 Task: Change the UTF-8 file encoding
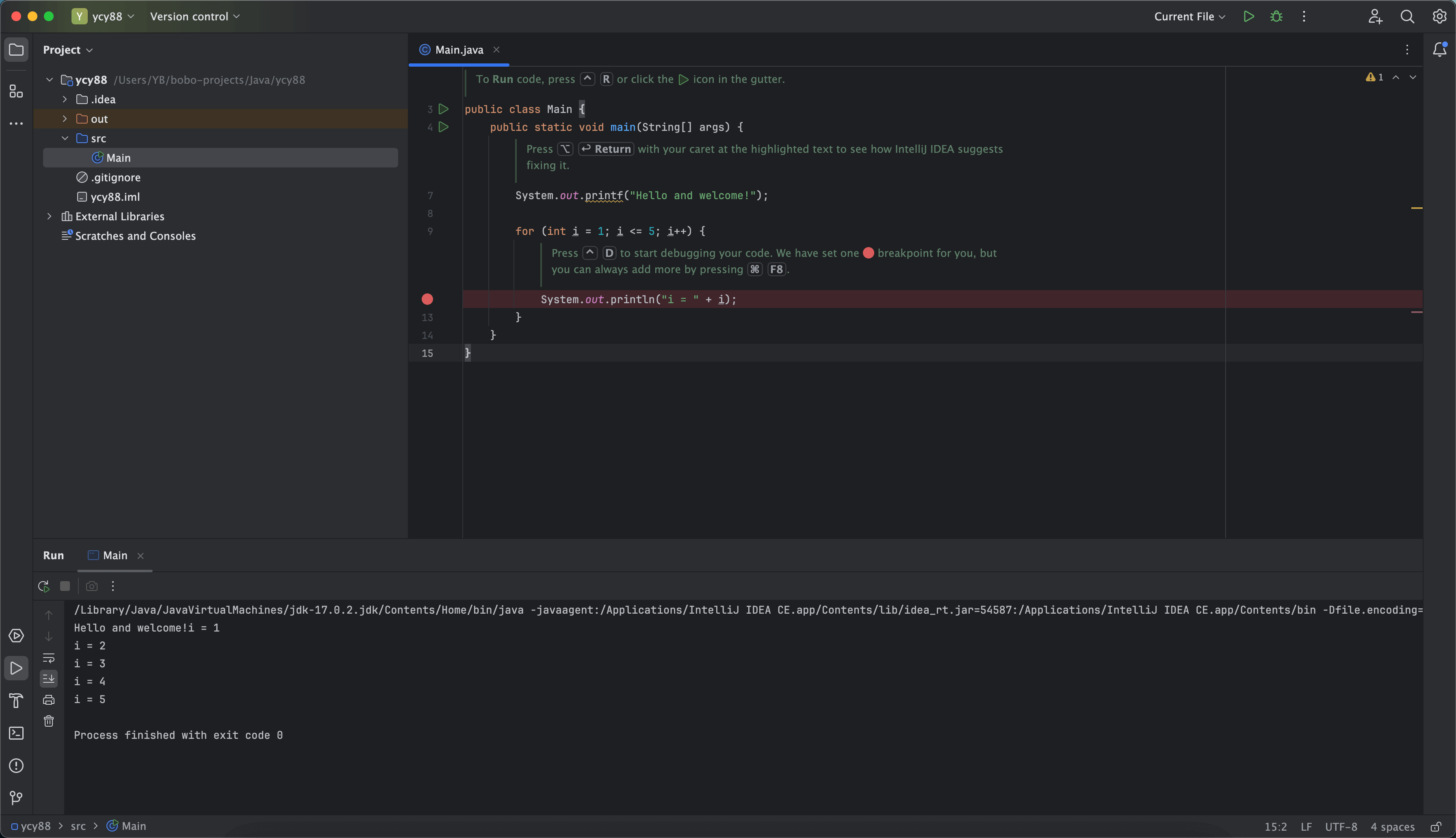click(x=1341, y=827)
